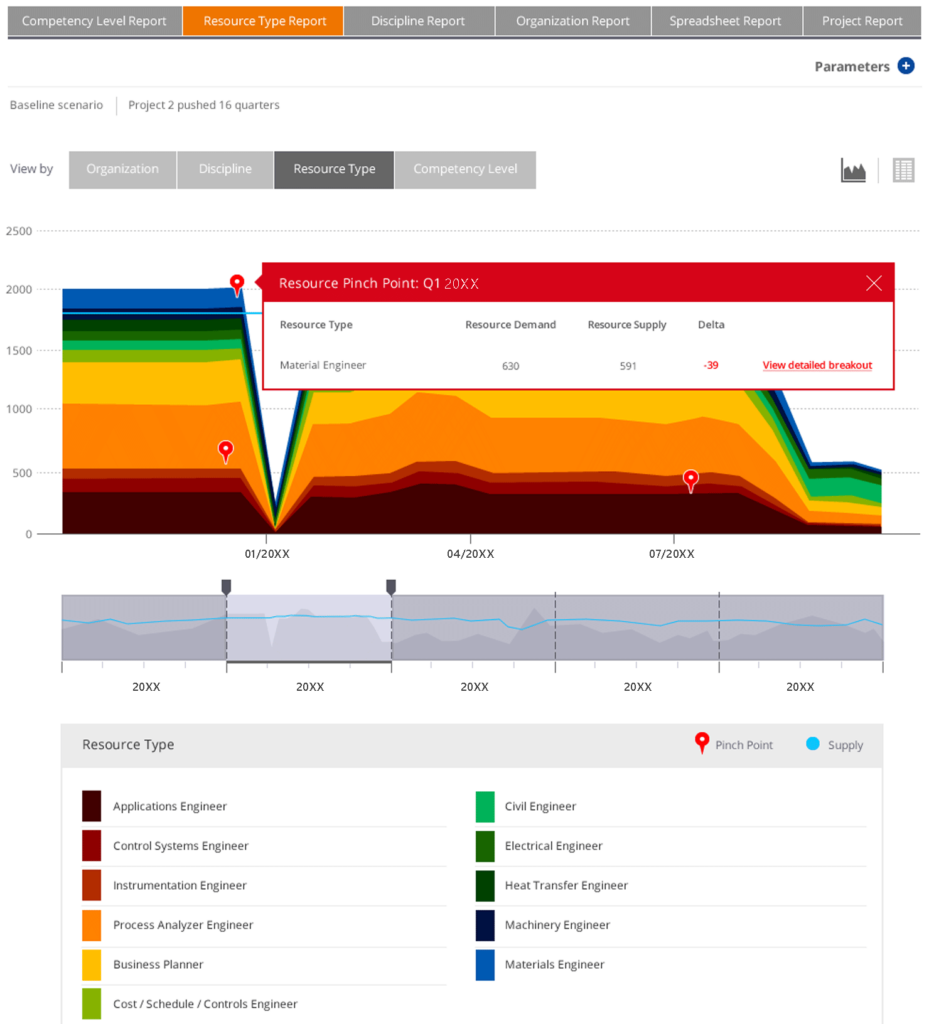The height and width of the screenshot is (1024, 929).
Task: Select the Control Systems Engineer legend label
Action: click(181, 846)
